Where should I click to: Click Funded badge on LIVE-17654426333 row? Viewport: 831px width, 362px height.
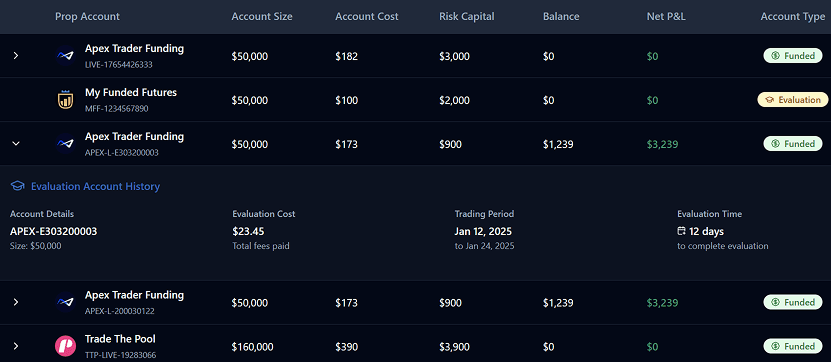pos(792,56)
